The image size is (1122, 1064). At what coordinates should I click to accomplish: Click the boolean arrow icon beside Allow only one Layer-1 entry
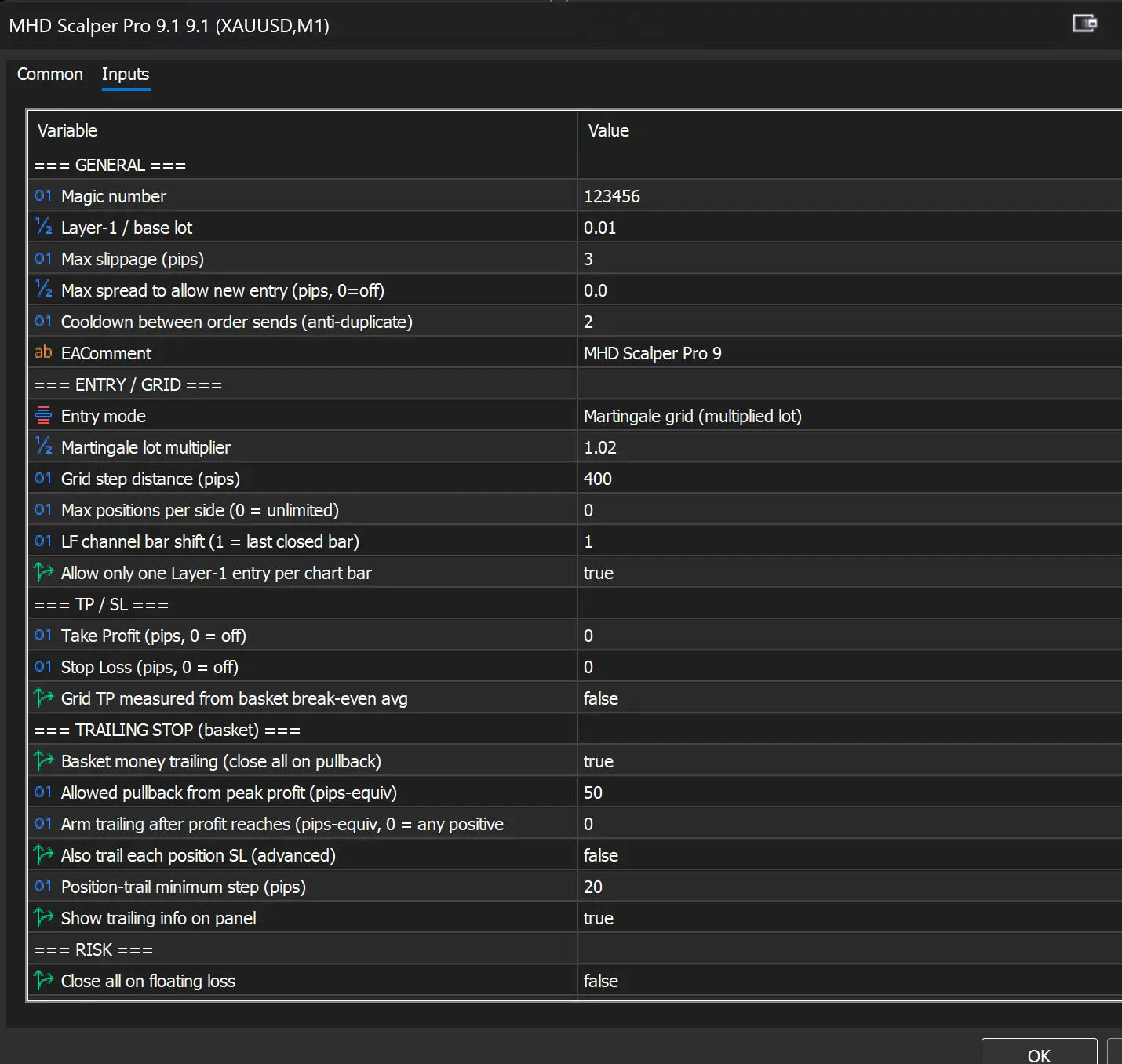pyautogui.click(x=43, y=572)
